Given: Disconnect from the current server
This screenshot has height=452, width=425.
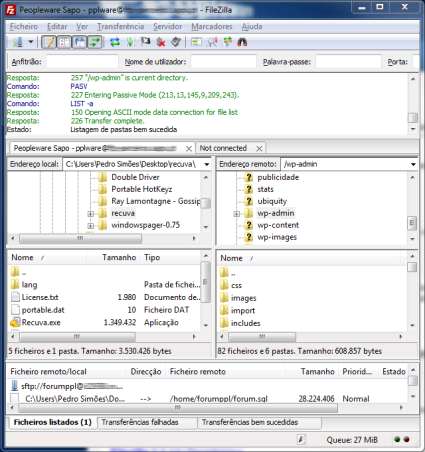Looking at the screenshot, I should pos(161,42).
